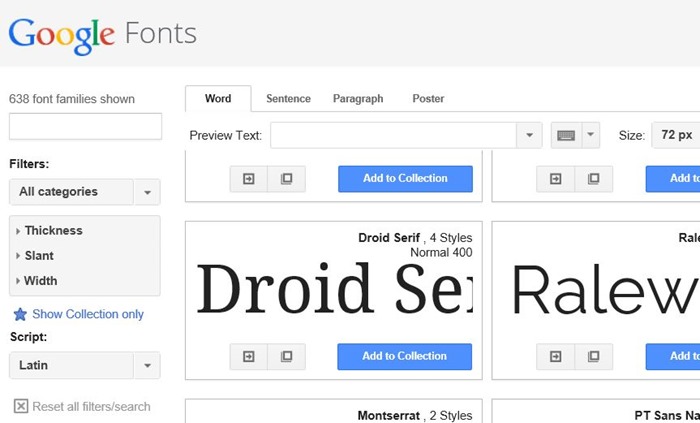This screenshot has height=423, width=700.
Task: Click quick-use arrow icon in Raleway card
Action: 555,357
